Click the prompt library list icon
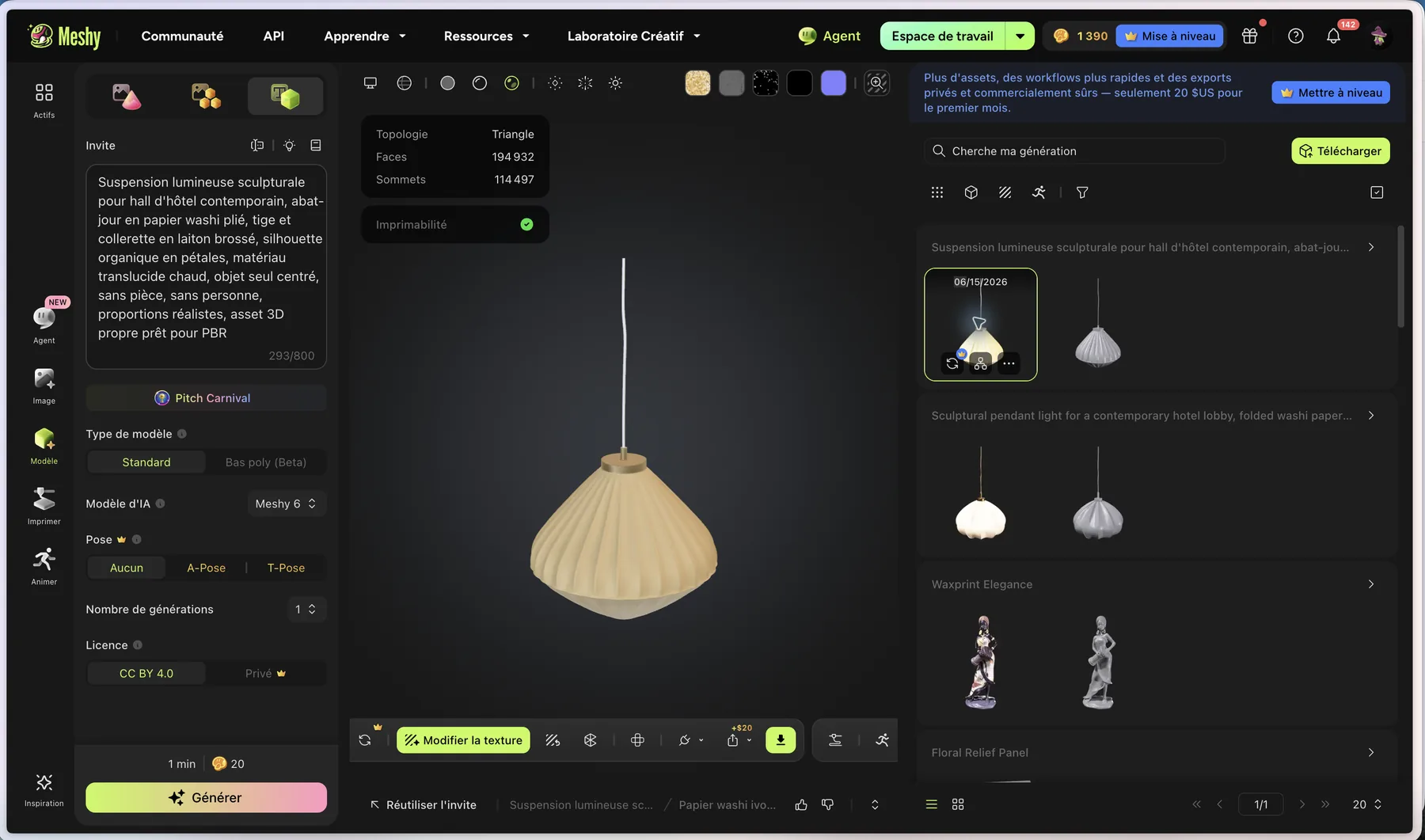Image resolution: width=1425 pixels, height=840 pixels. (316, 145)
